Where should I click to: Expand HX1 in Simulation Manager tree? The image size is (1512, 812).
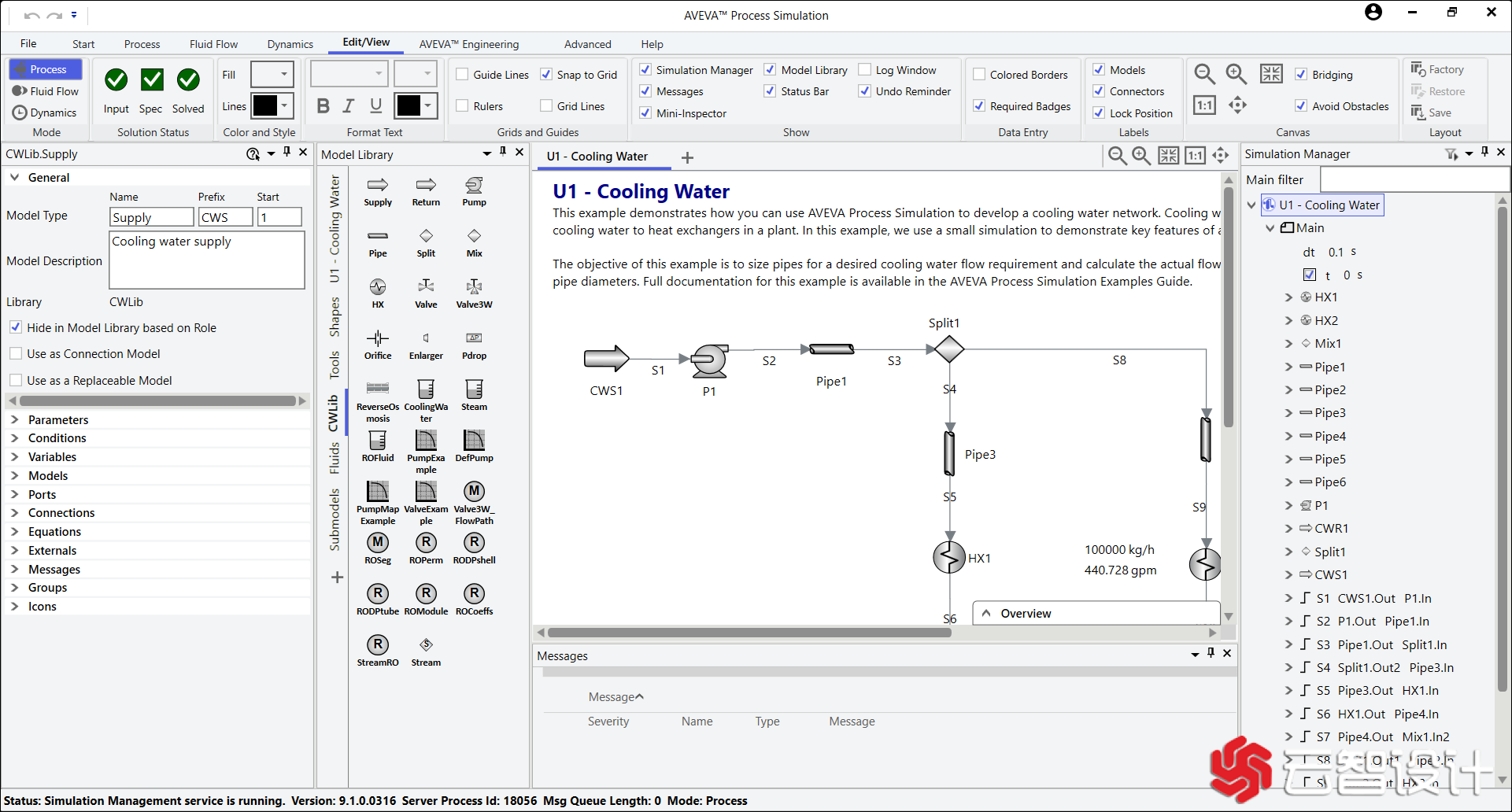click(1288, 297)
